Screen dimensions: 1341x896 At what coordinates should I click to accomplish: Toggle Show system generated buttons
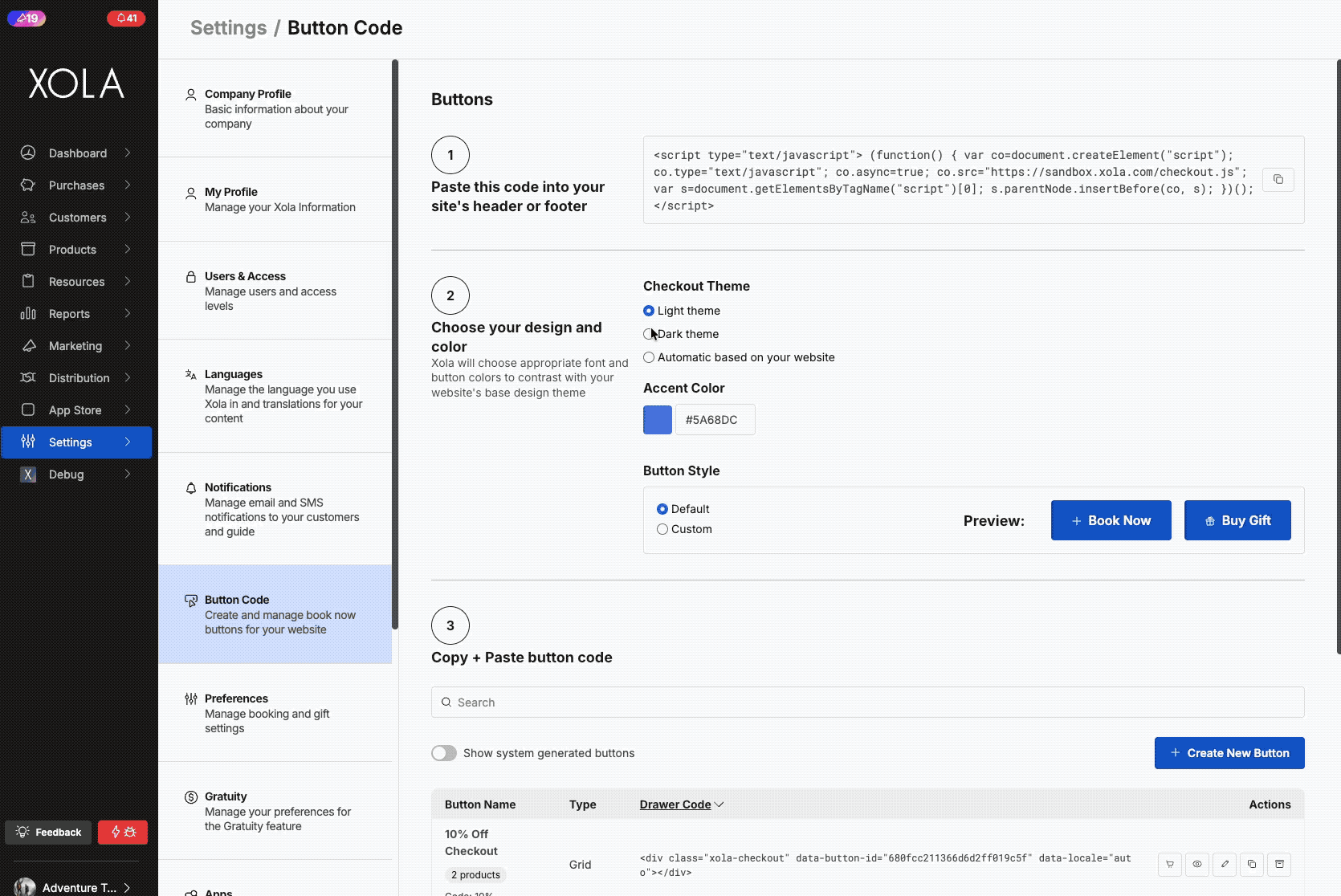point(444,753)
